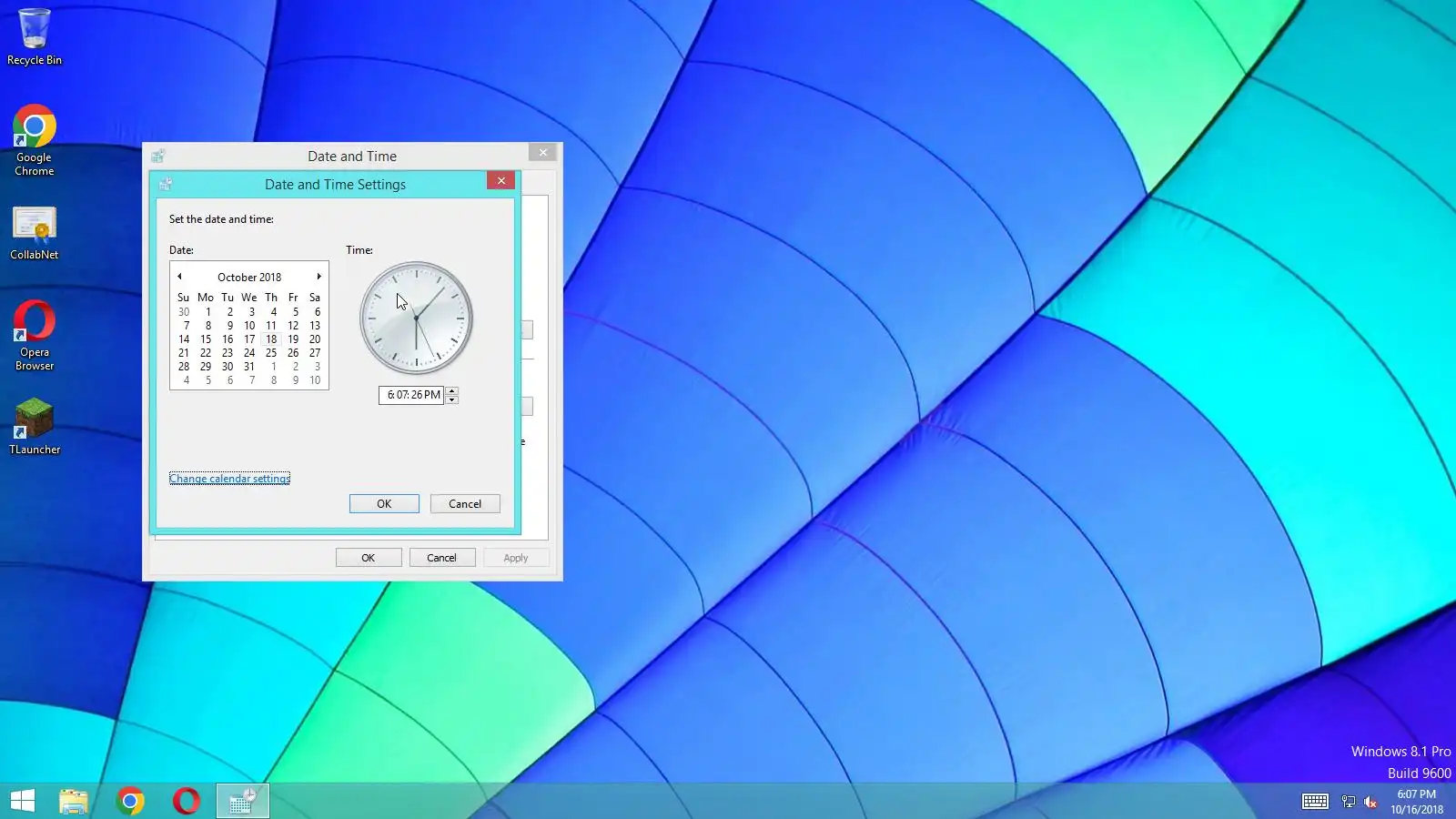Select the Date and Time taskbar item
Image resolution: width=1456 pixels, height=819 pixels.
pyautogui.click(x=243, y=801)
